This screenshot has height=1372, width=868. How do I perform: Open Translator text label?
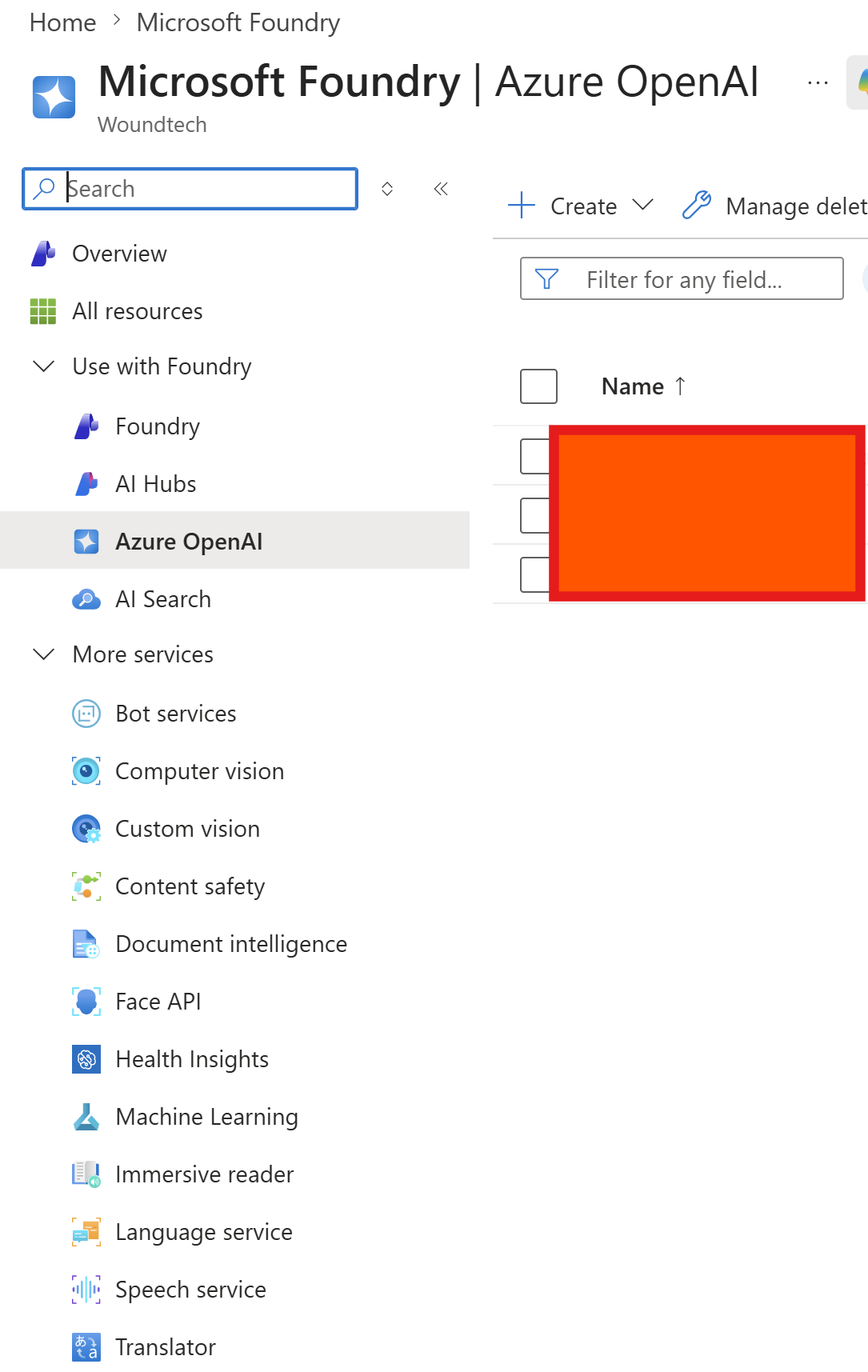(x=166, y=1347)
